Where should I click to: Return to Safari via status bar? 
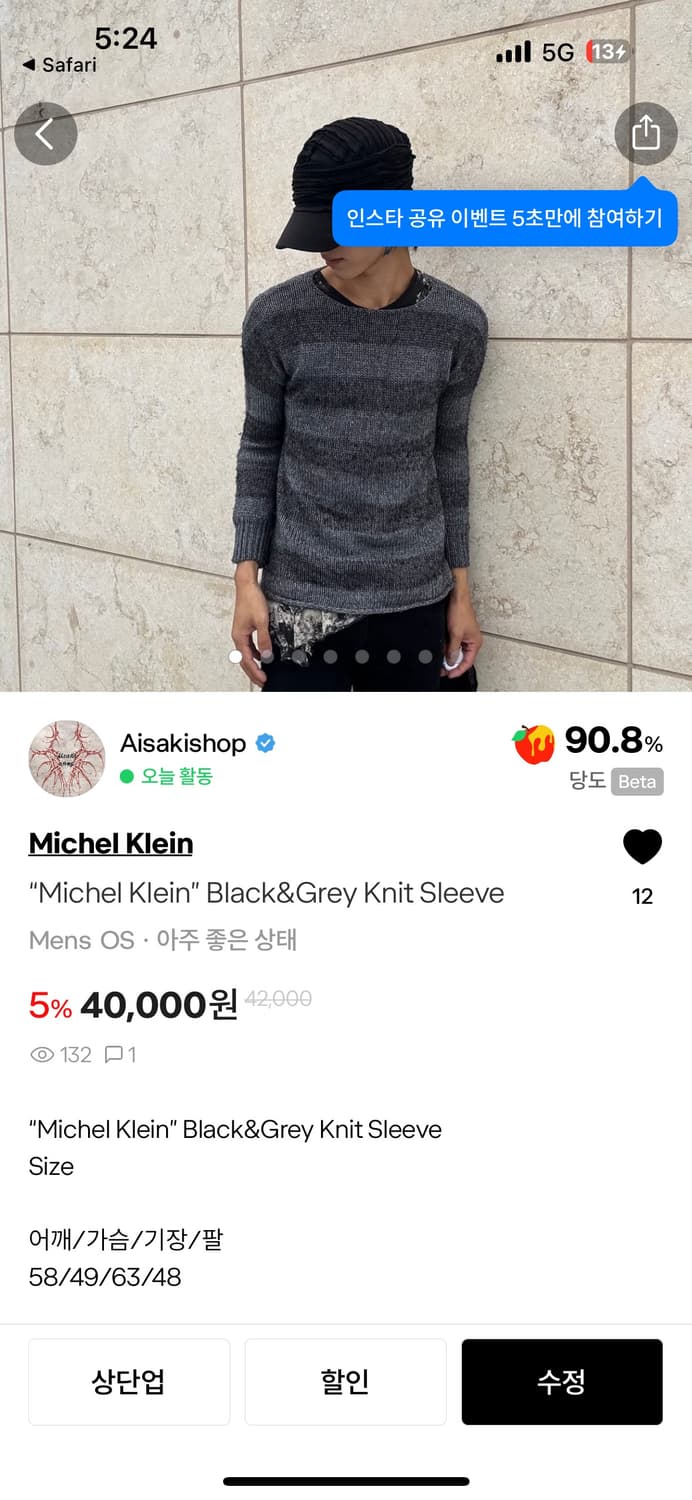(59, 64)
